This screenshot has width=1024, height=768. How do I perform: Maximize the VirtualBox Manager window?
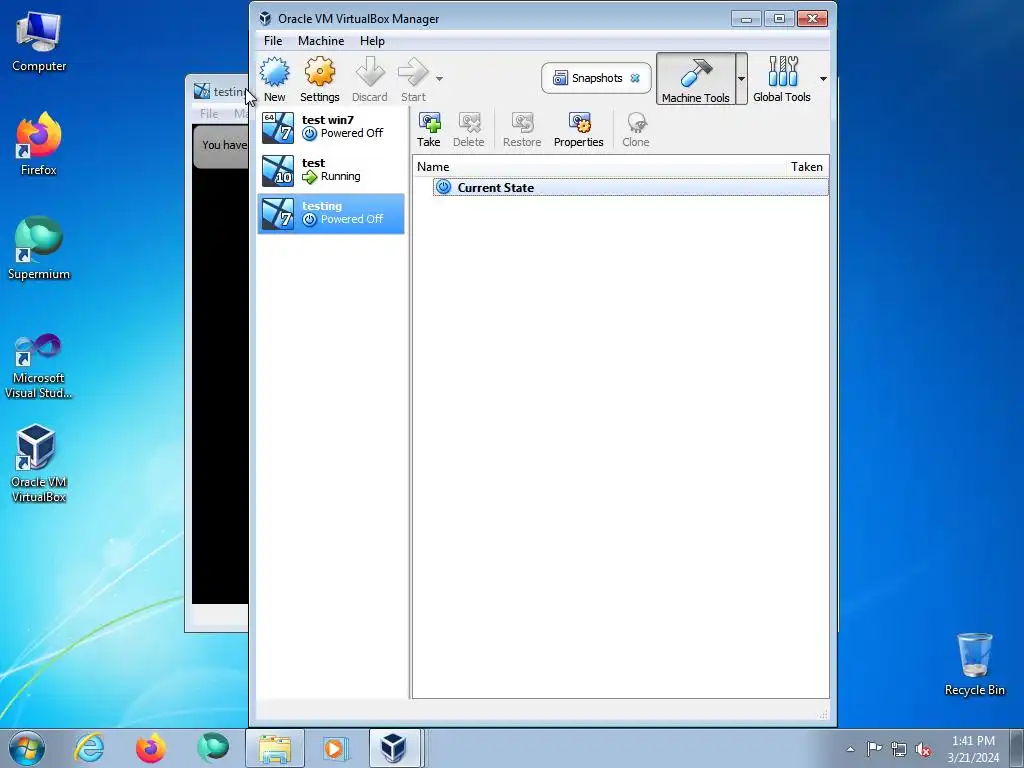click(779, 18)
